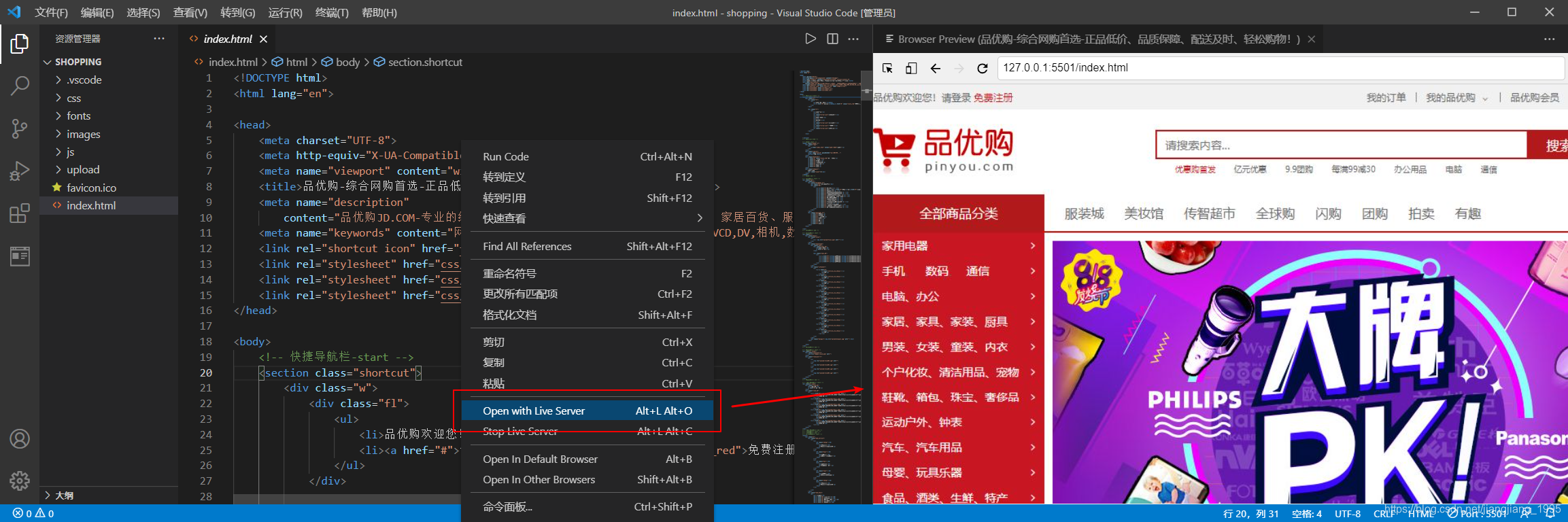Click the browser Back arrow

point(936,68)
